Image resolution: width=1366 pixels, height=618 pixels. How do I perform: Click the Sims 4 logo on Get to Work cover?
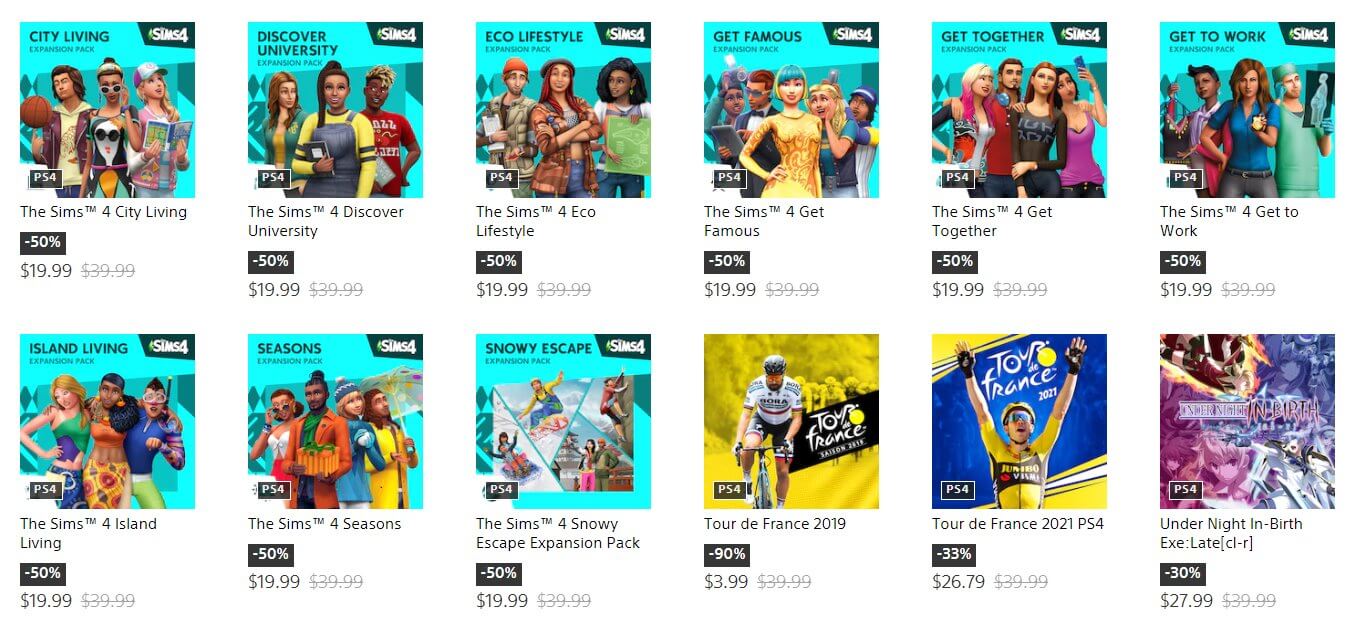(1309, 34)
